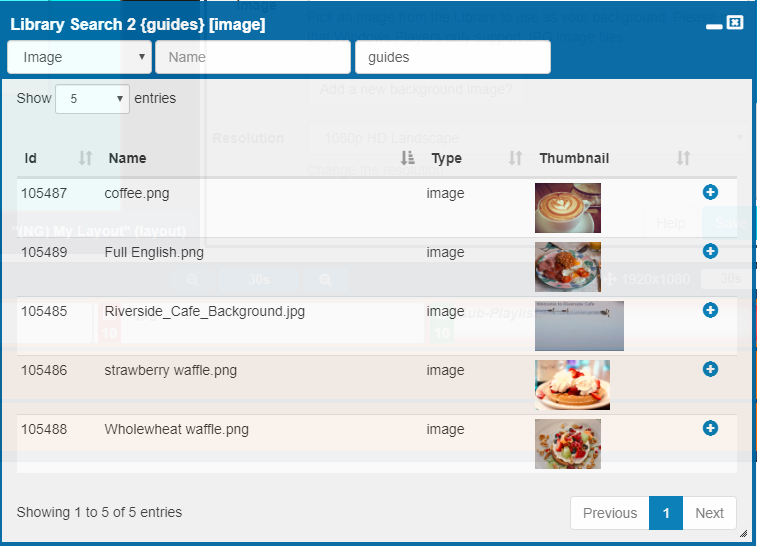
Task: Click the strawberry waffle thumbnail image
Action: click(x=572, y=385)
